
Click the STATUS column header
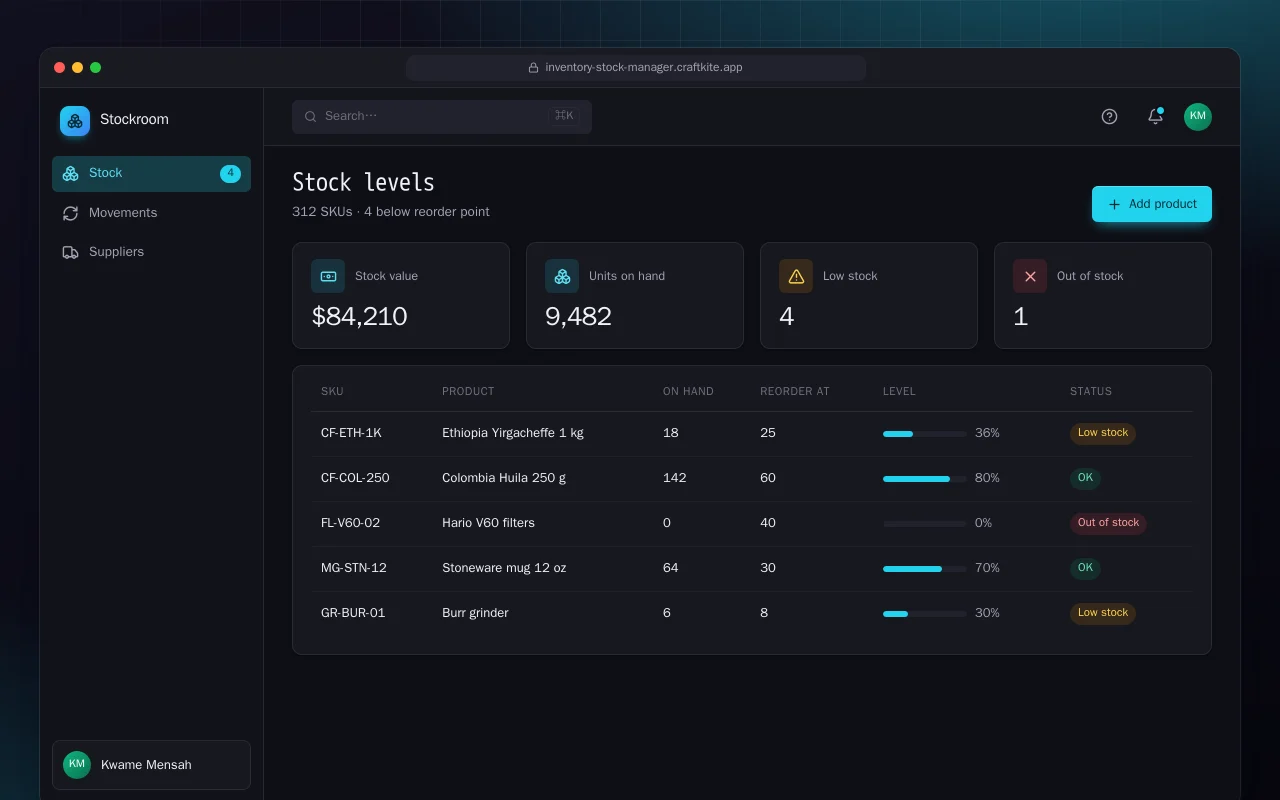(1091, 392)
